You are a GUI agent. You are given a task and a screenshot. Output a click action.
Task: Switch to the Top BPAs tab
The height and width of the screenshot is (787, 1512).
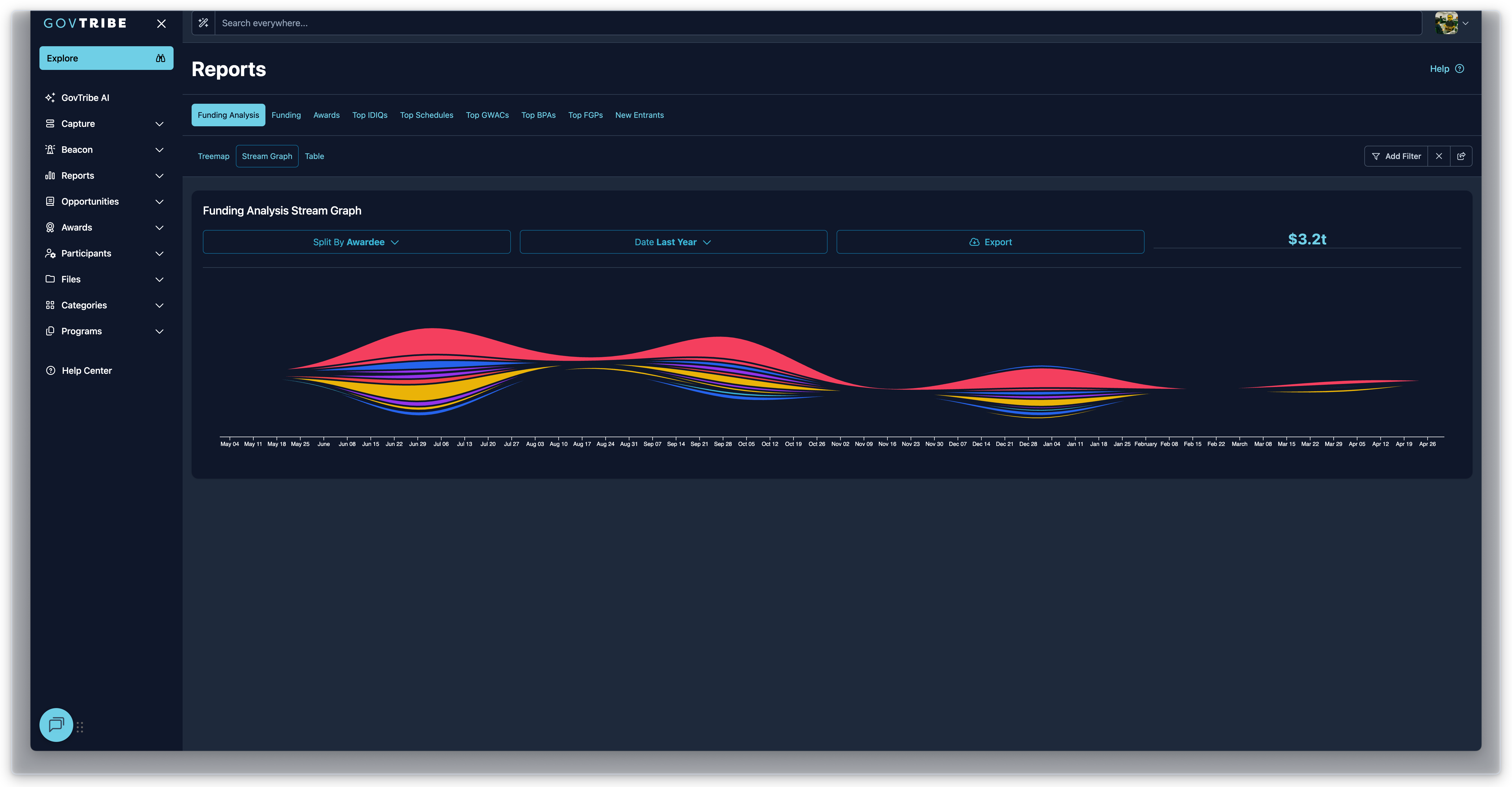pyautogui.click(x=538, y=115)
